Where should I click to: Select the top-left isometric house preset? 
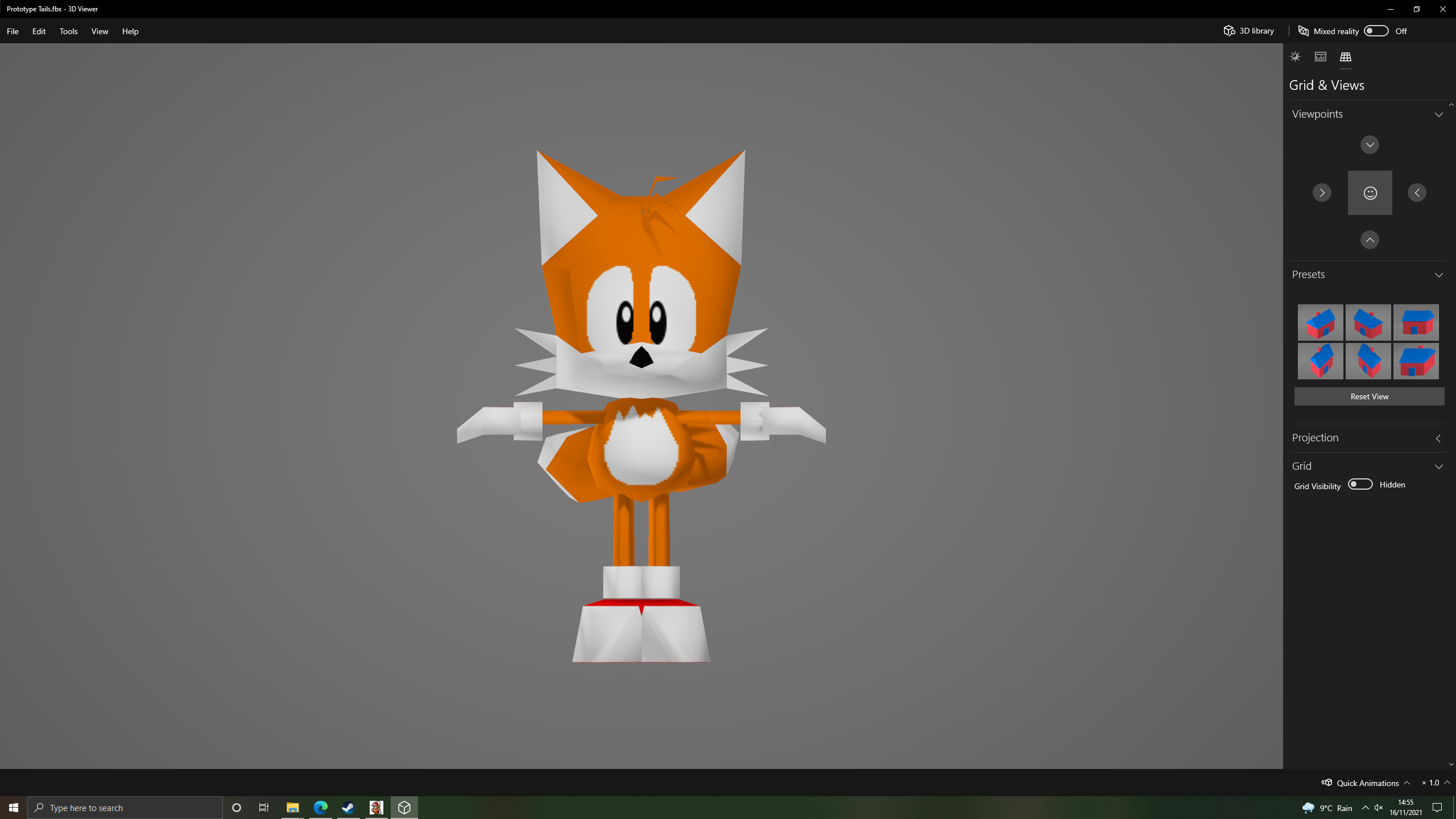point(1320,322)
